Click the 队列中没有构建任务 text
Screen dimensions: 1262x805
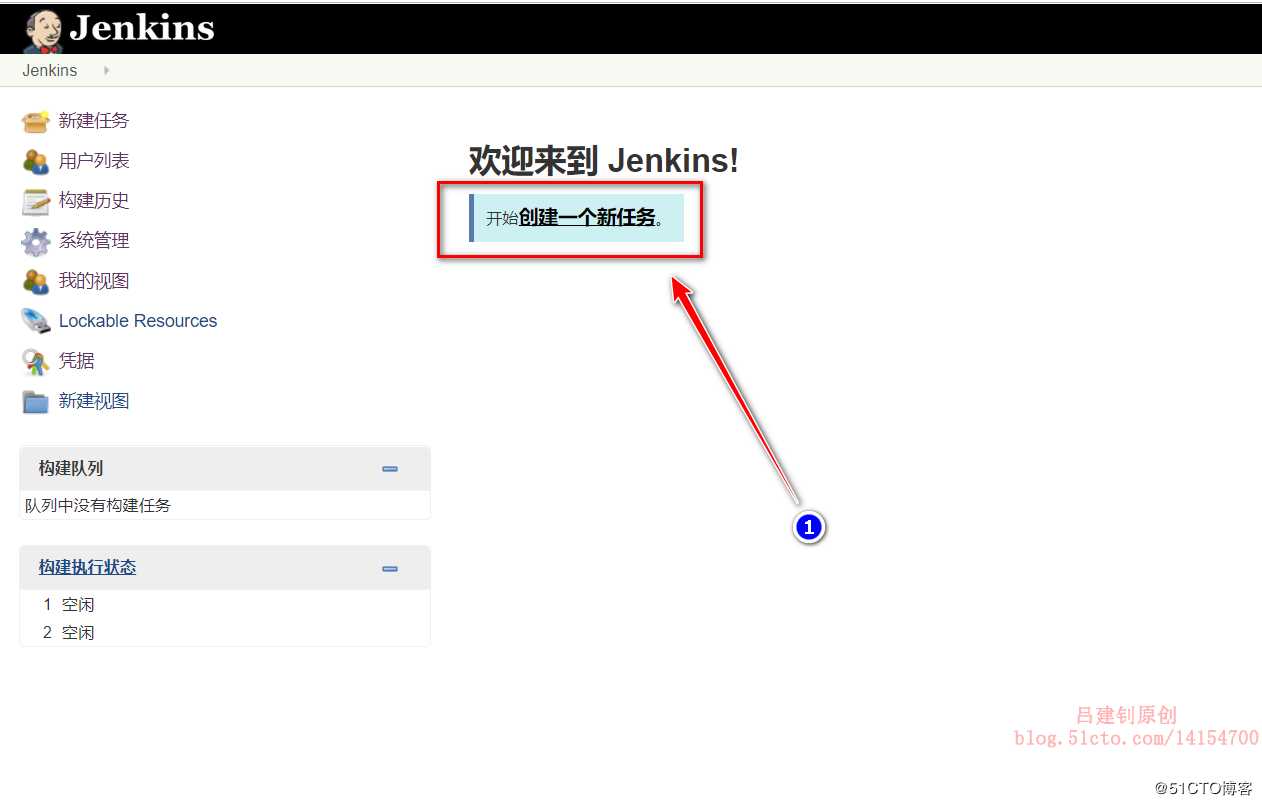pos(98,506)
